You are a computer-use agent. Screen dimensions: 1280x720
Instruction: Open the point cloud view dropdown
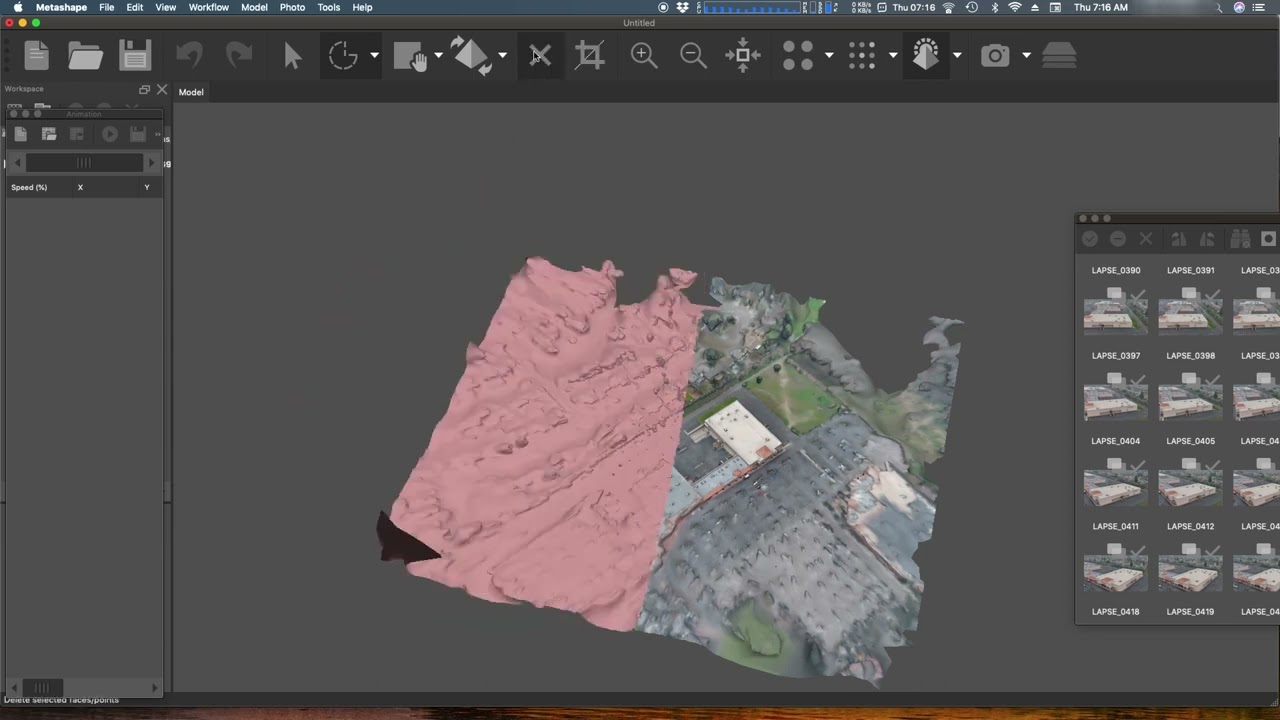coord(829,56)
